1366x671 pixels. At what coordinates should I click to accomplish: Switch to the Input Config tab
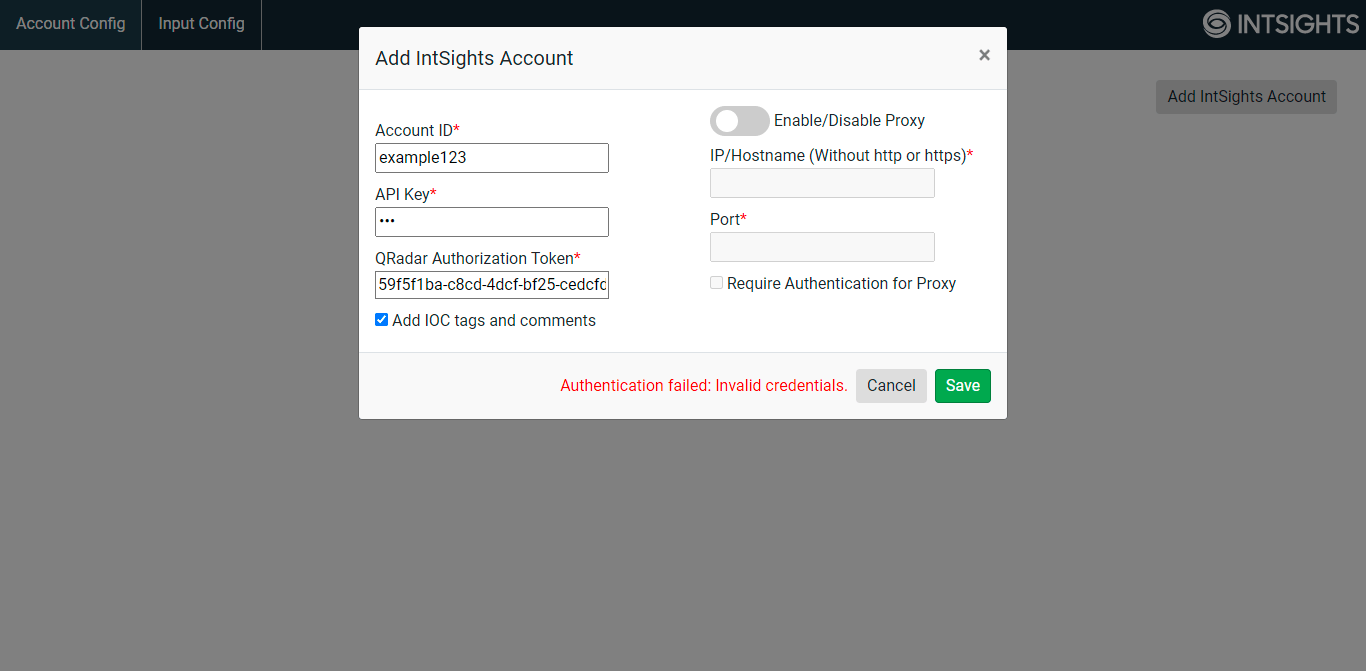coord(202,24)
